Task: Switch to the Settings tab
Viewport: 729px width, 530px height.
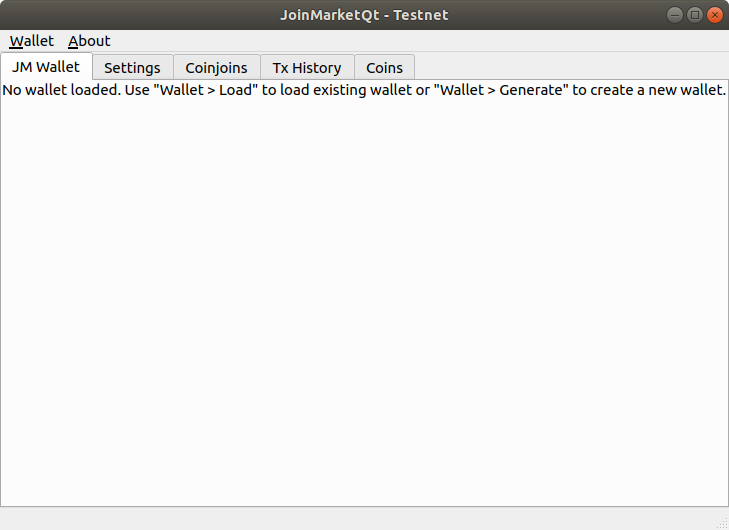Action: click(x=132, y=68)
